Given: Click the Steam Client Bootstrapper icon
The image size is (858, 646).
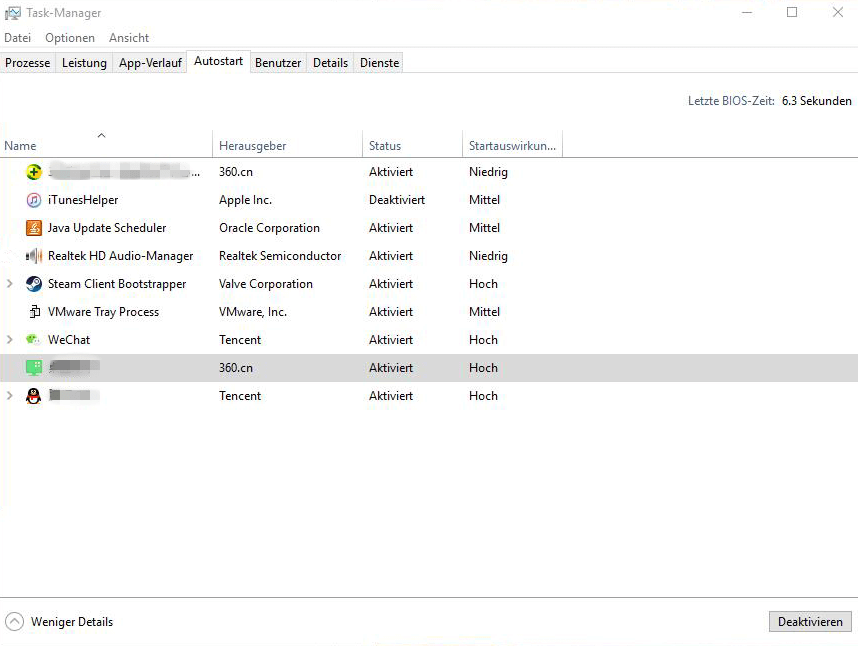Looking at the screenshot, I should coord(34,284).
